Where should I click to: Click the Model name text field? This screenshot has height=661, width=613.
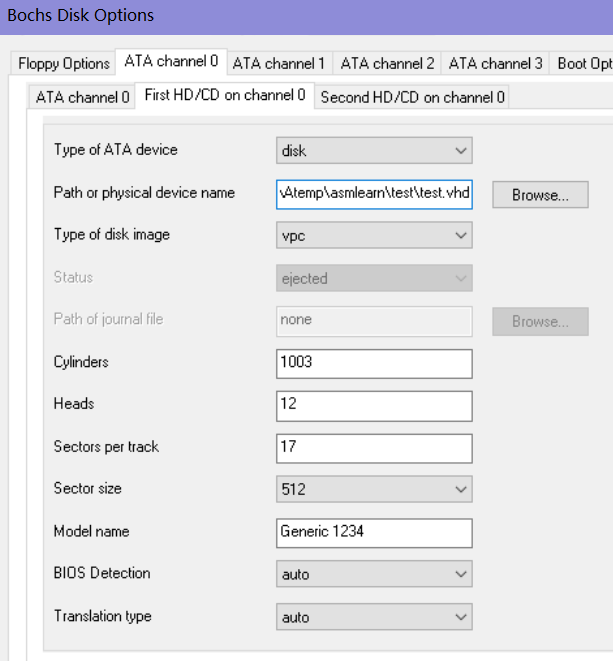click(x=374, y=533)
